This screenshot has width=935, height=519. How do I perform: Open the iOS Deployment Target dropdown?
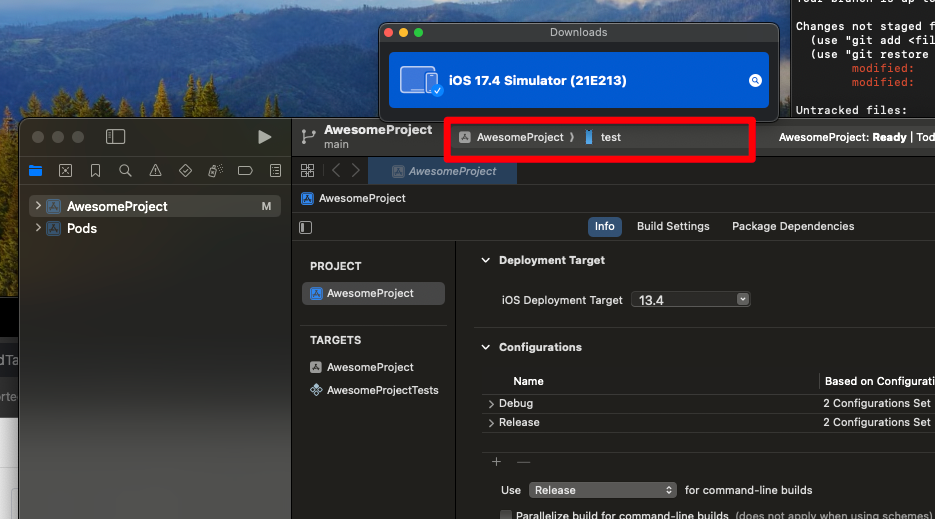pyautogui.click(x=690, y=299)
